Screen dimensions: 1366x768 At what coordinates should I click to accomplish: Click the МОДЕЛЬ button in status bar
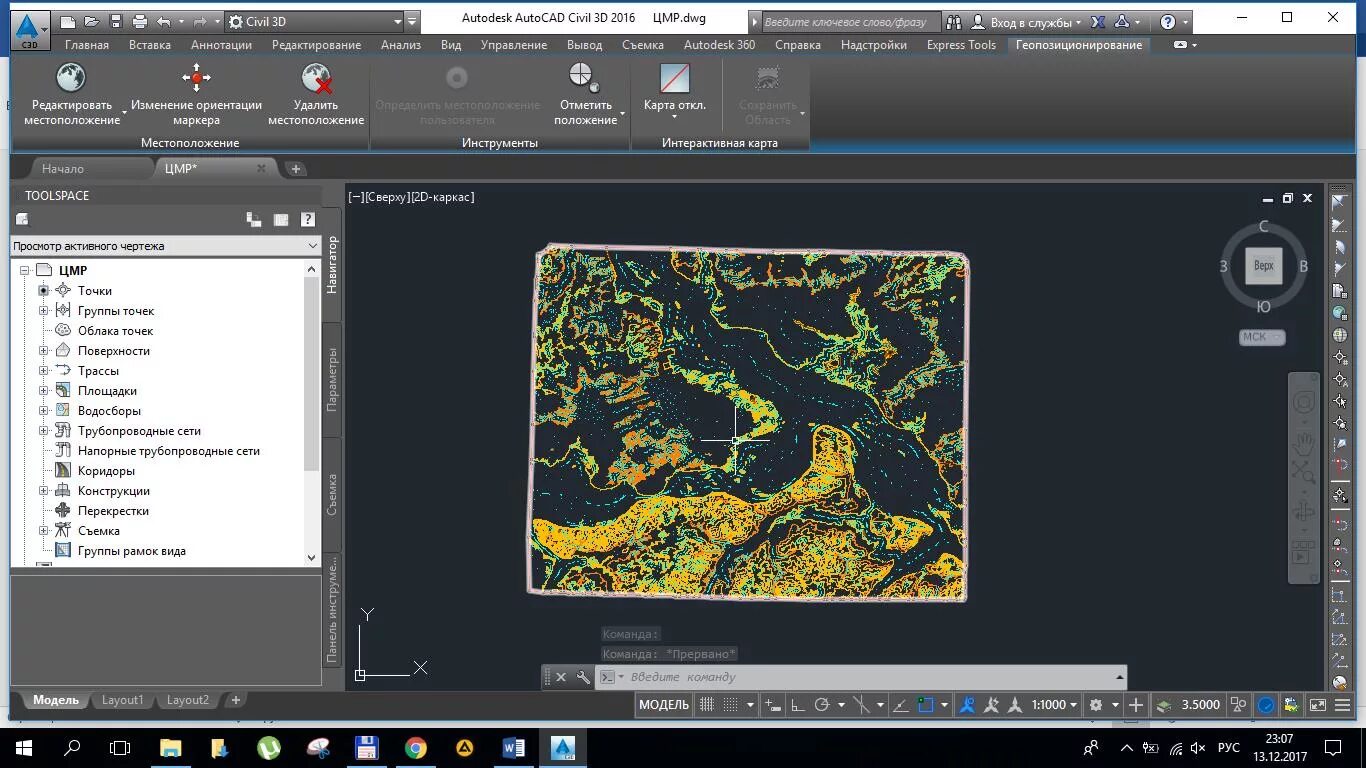pos(664,705)
